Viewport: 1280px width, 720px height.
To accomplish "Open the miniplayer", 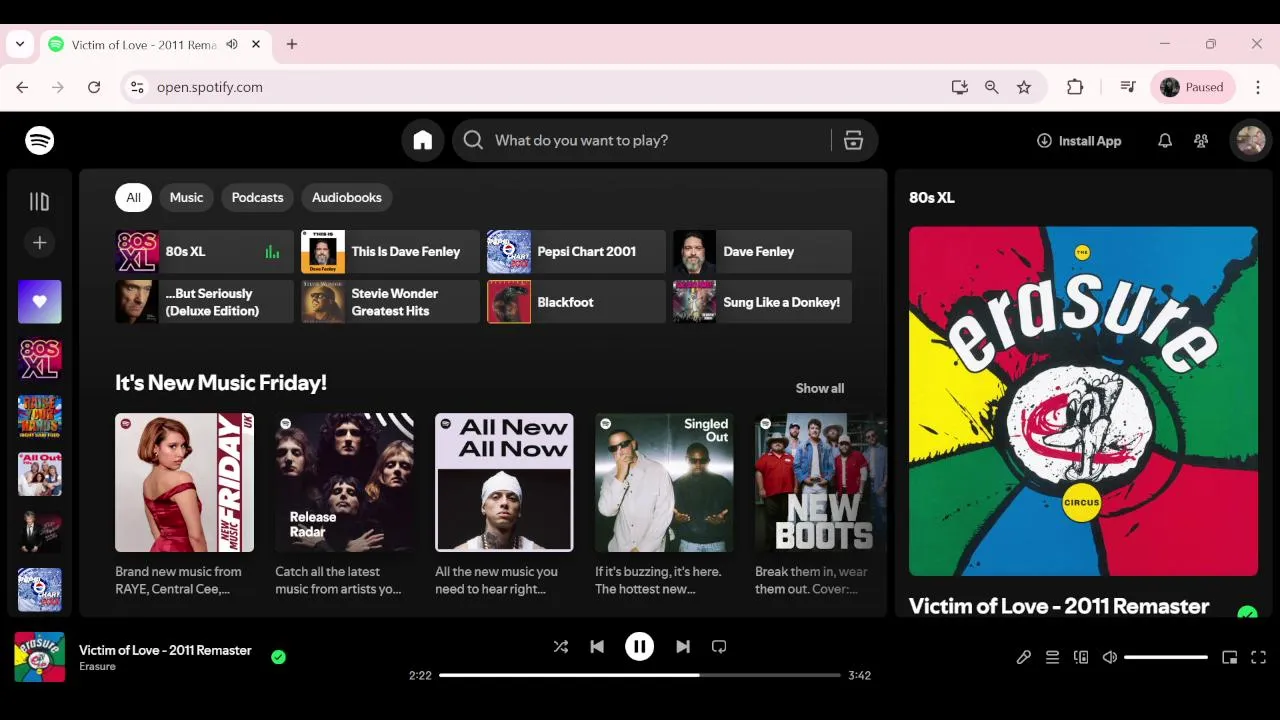I will (1230, 657).
